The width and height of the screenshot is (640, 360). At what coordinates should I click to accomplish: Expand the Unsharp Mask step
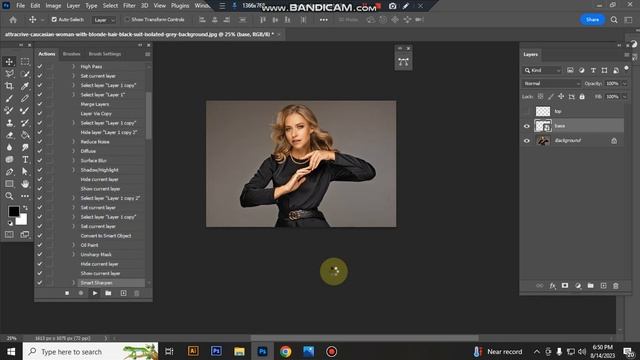[73, 254]
